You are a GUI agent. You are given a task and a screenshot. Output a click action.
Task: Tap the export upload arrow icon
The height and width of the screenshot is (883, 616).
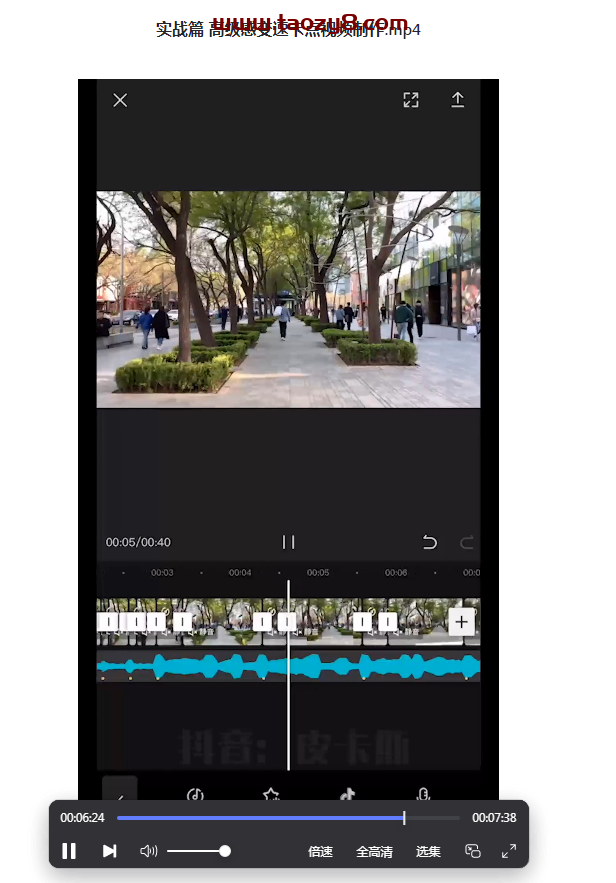(x=457, y=100)
